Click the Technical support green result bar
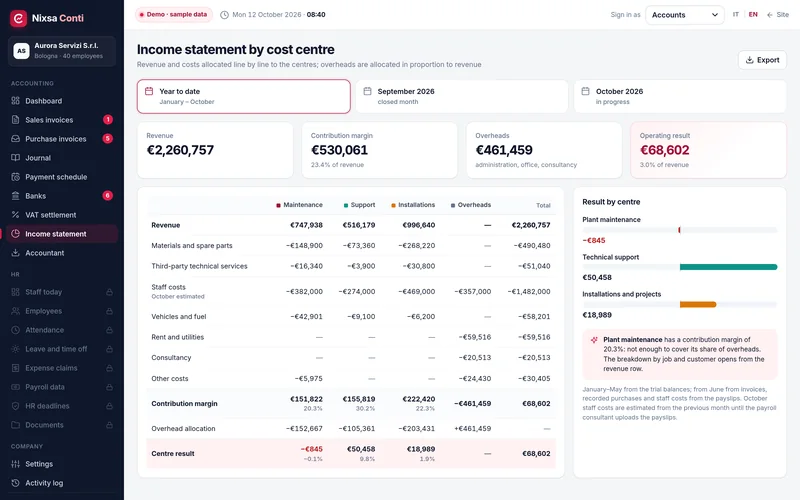800x500 pixels. tap(729, 267)
